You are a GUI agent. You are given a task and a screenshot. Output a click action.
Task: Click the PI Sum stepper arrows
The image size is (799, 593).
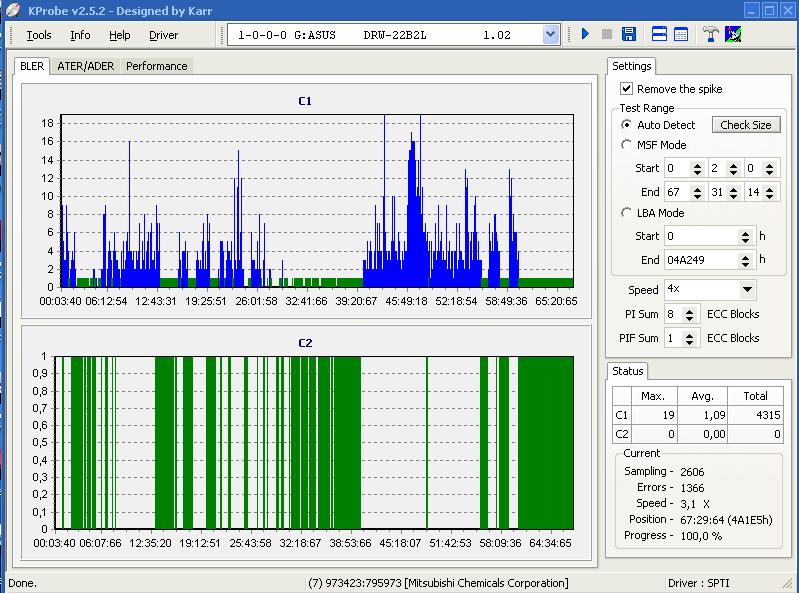pos(690,315)
